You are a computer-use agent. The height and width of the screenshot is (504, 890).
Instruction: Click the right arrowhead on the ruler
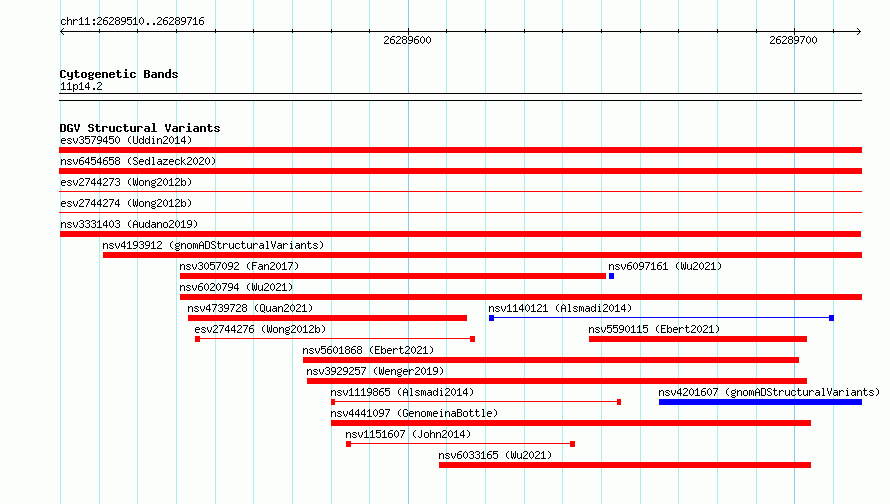click(x=859, y=31)
